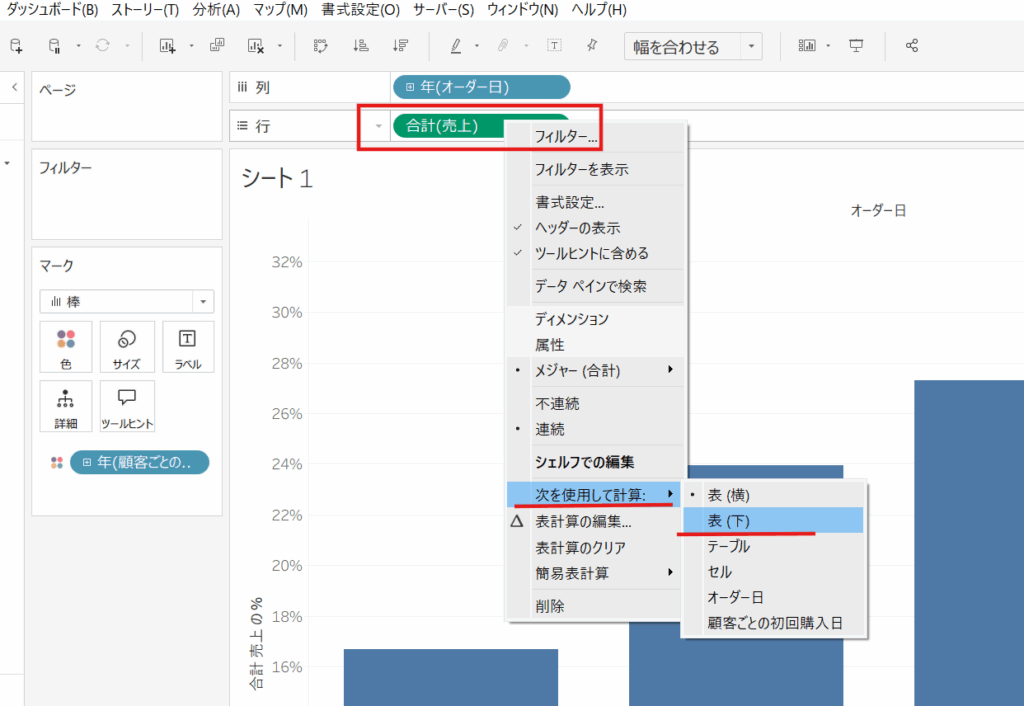Viewport: 1024px width, 706px height.
Task: Click the sort descending toolbar icon
Action: coord(401,46)
